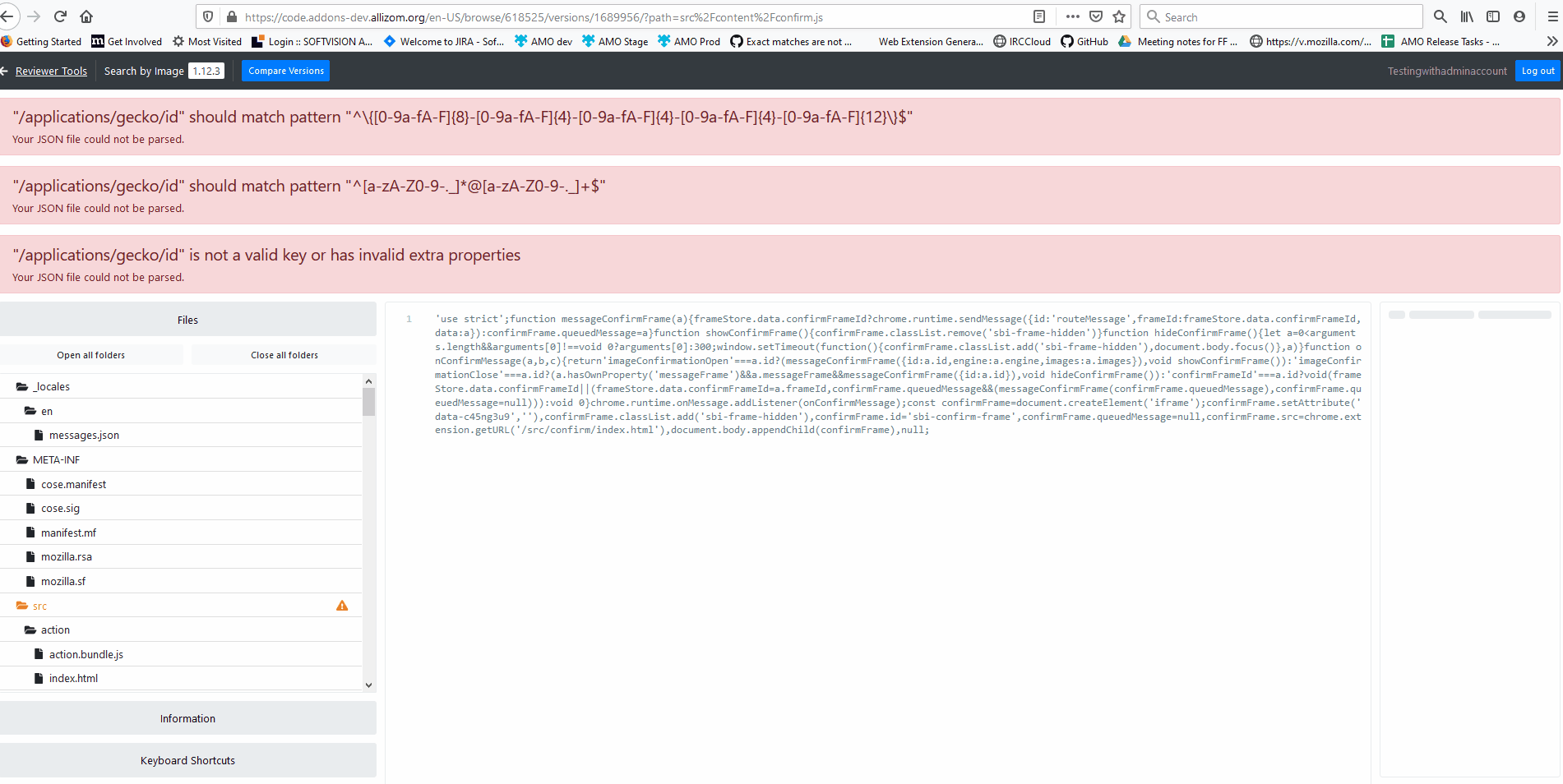This screenshot has width=1563, height=784.
Task: Open mozilla.sf file
Action: pos(181,581)
